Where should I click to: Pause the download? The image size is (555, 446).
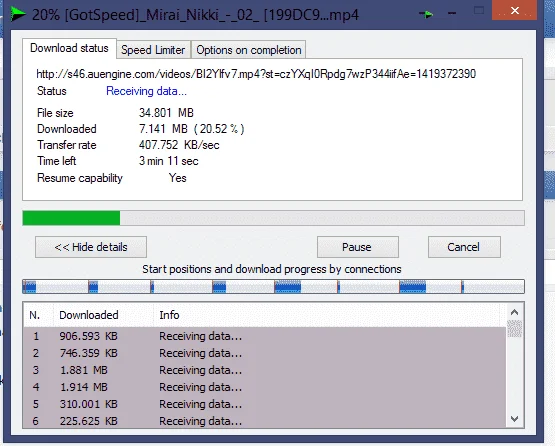(x=357, y=247)
